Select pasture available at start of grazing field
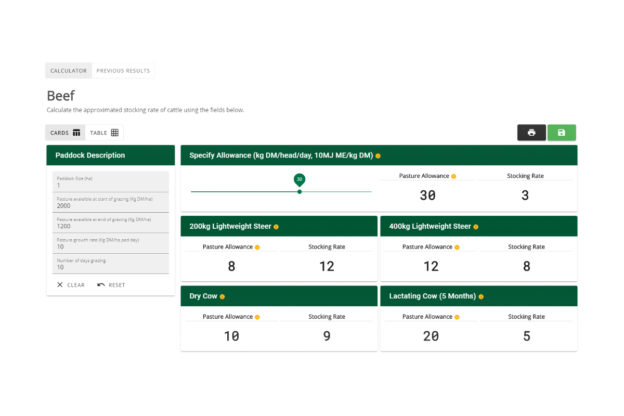The height and width of the screenshot is (416, 624). pos(110,203)
